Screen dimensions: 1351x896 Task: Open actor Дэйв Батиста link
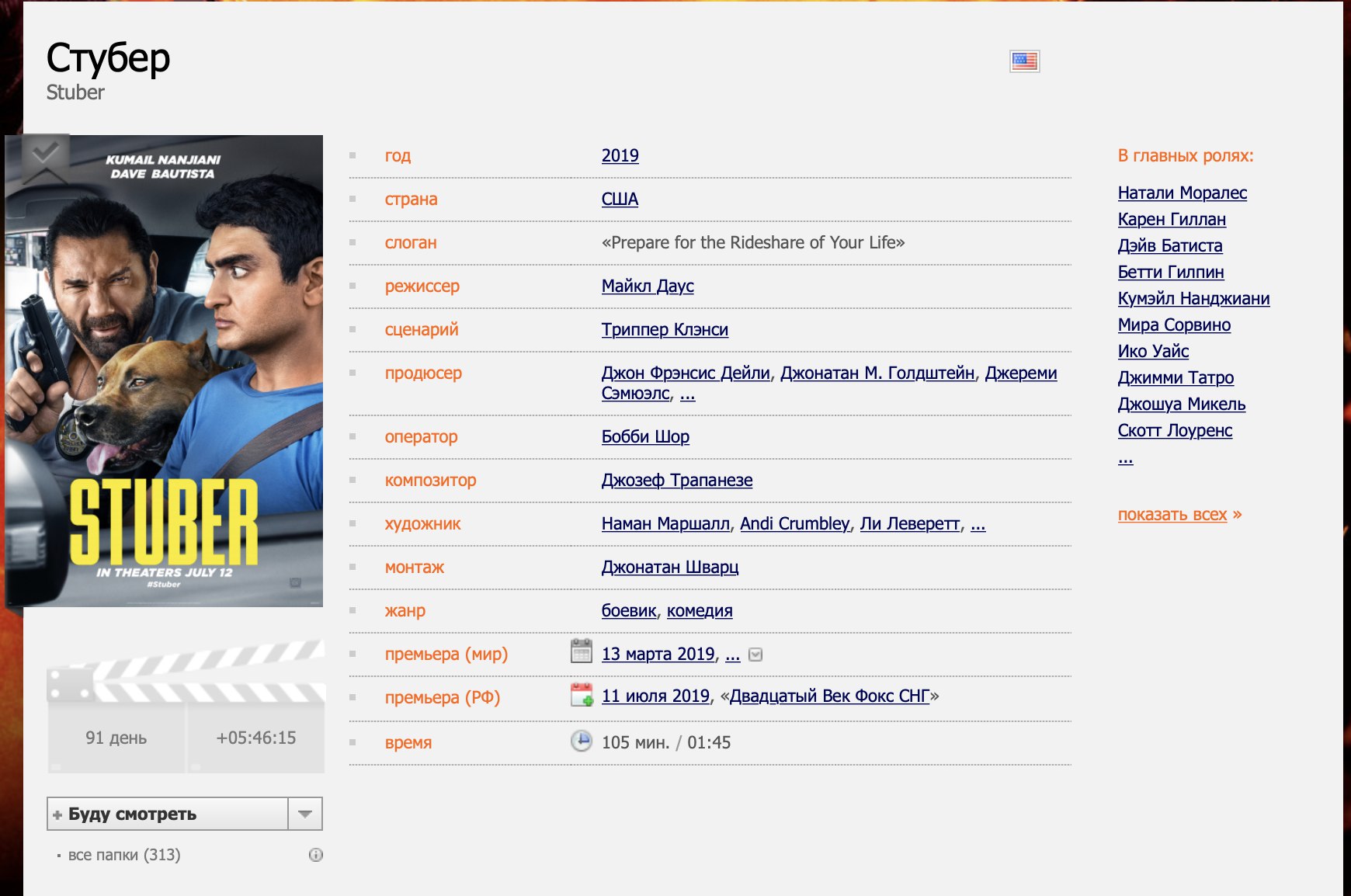click(1170, 245)
